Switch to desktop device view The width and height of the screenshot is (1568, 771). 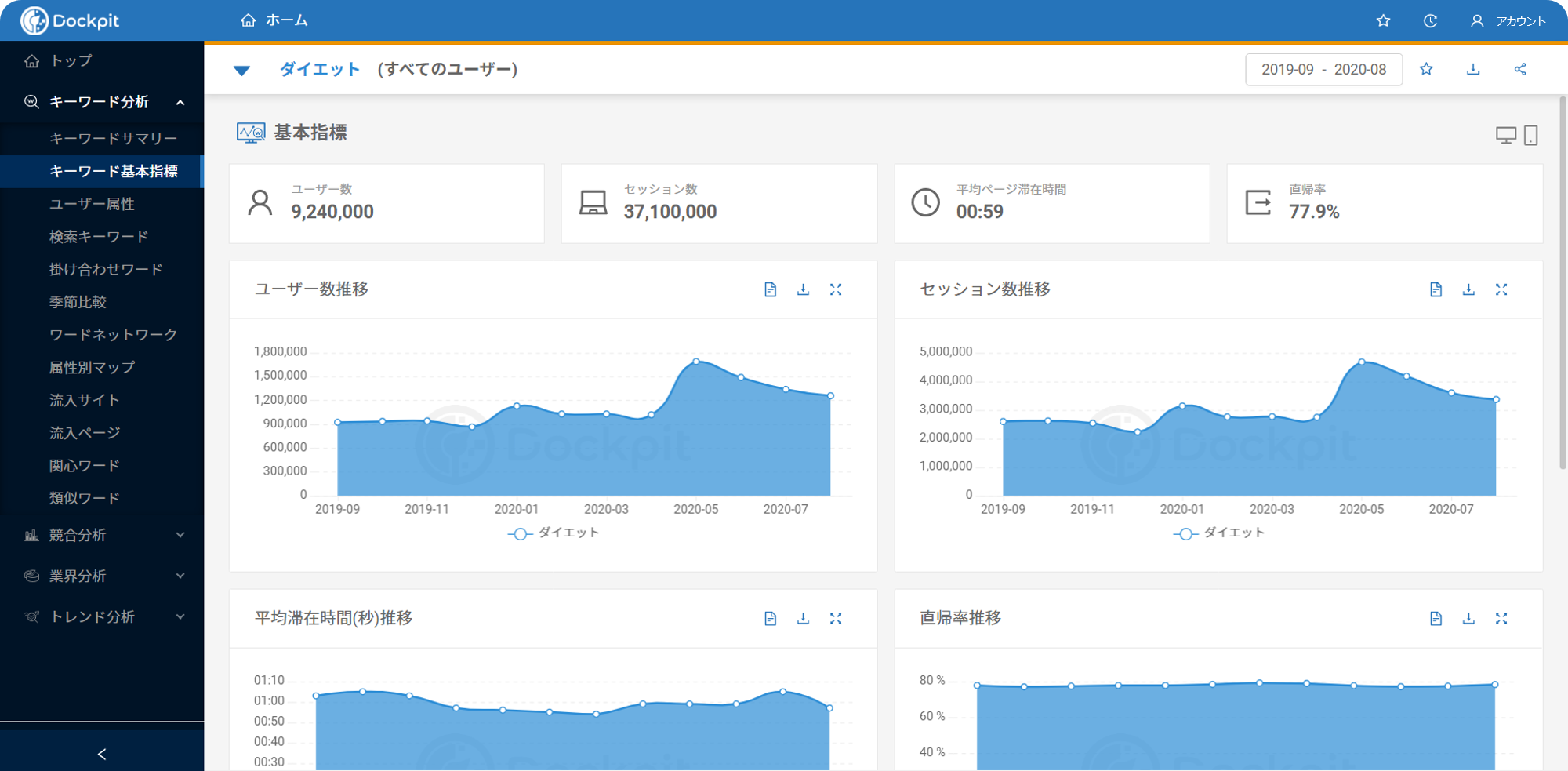[x=1505, y=135]
